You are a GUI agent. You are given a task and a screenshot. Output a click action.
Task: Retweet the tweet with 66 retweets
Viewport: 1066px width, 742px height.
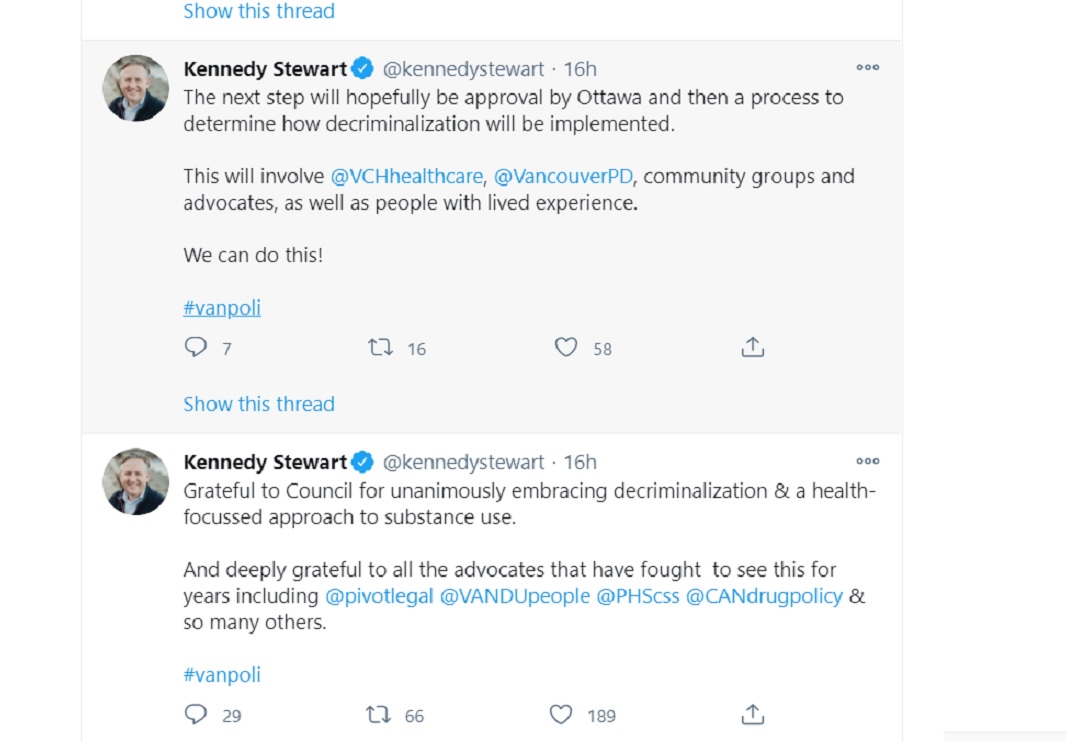[x=378, y=714]
